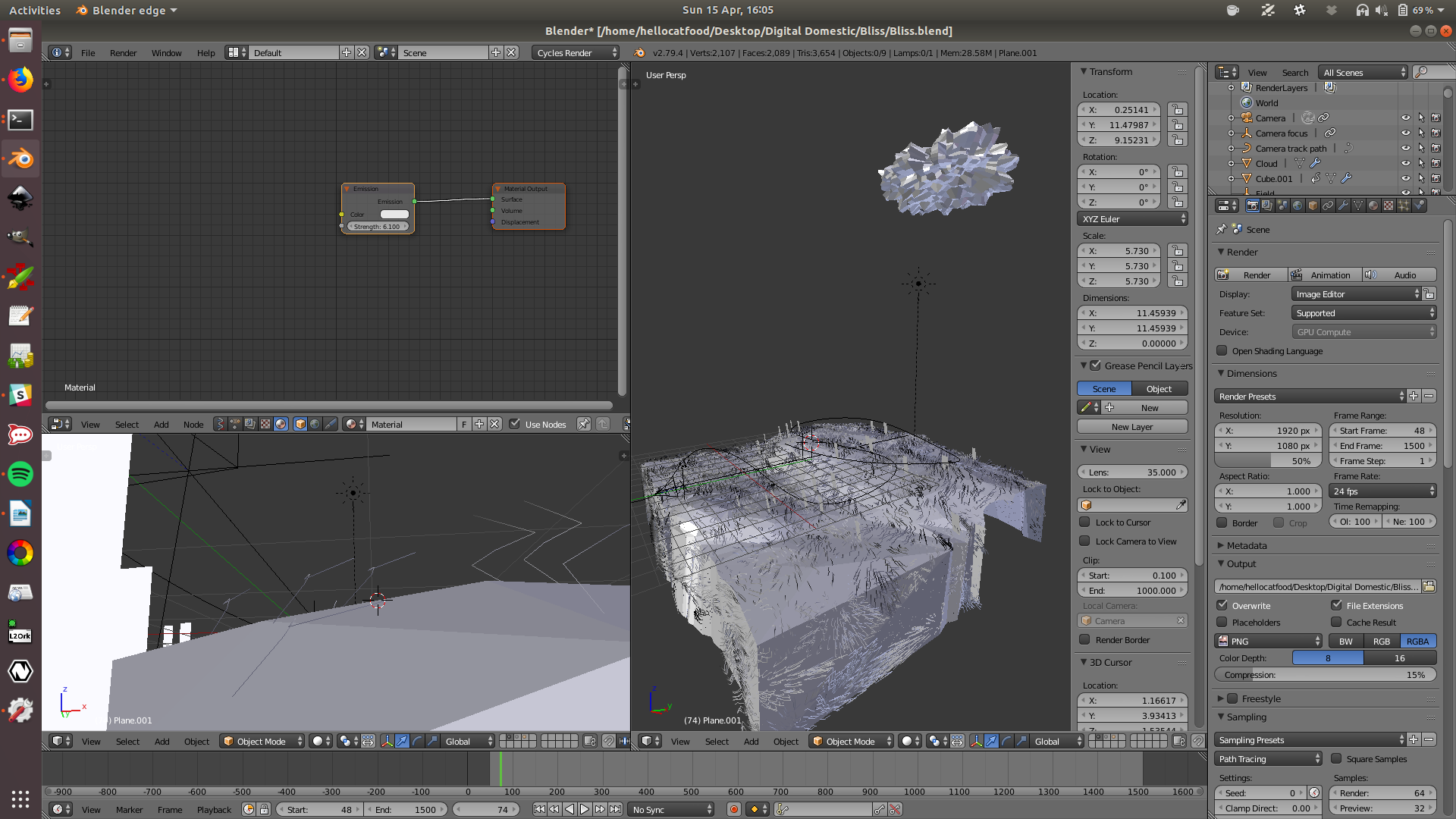Open the Physics properties tab
Image resolution: width=1456 pixels, height=819 pixels.
[x=1420, y=206]
